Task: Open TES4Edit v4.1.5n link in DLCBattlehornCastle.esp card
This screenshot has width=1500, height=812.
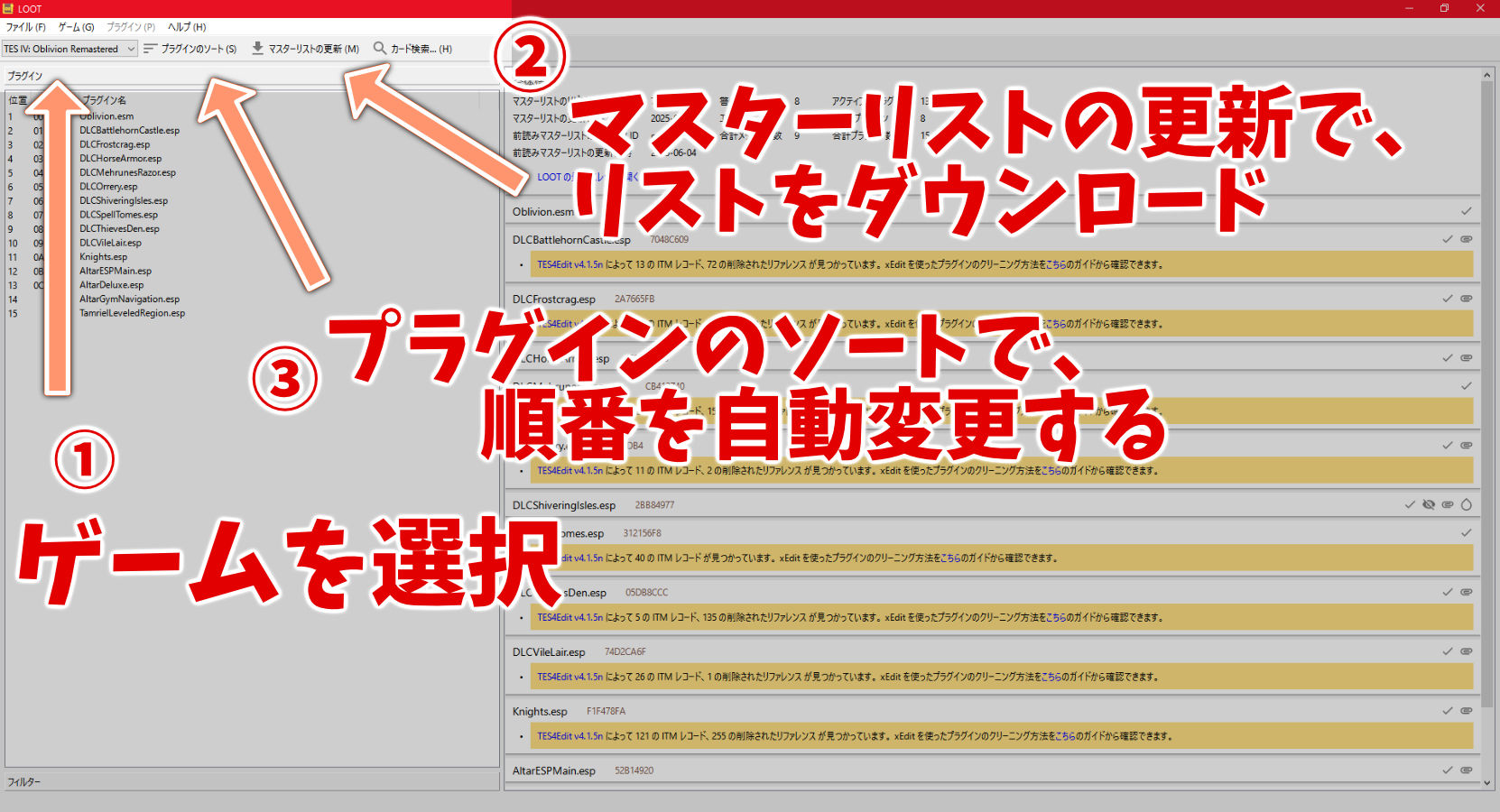Action: point(569,264)
